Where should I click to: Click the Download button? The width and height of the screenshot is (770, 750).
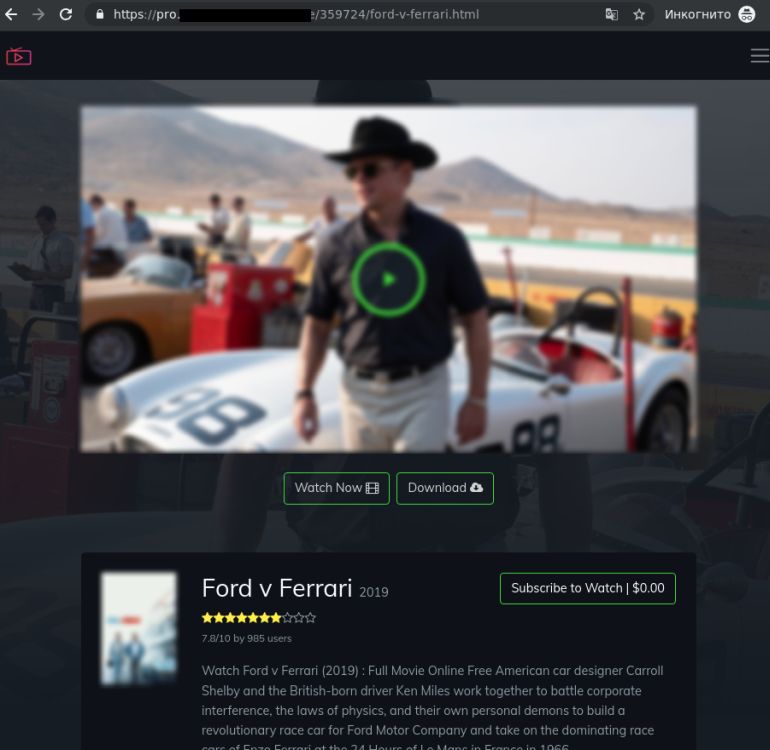(x=445, y=488)
